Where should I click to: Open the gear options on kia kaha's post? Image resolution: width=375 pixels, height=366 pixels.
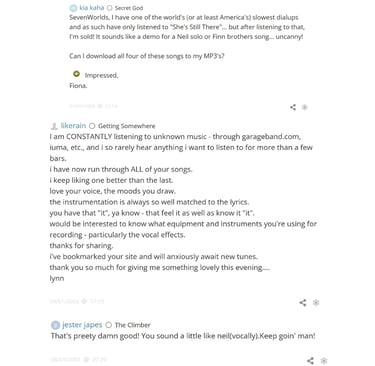point(304,107)
